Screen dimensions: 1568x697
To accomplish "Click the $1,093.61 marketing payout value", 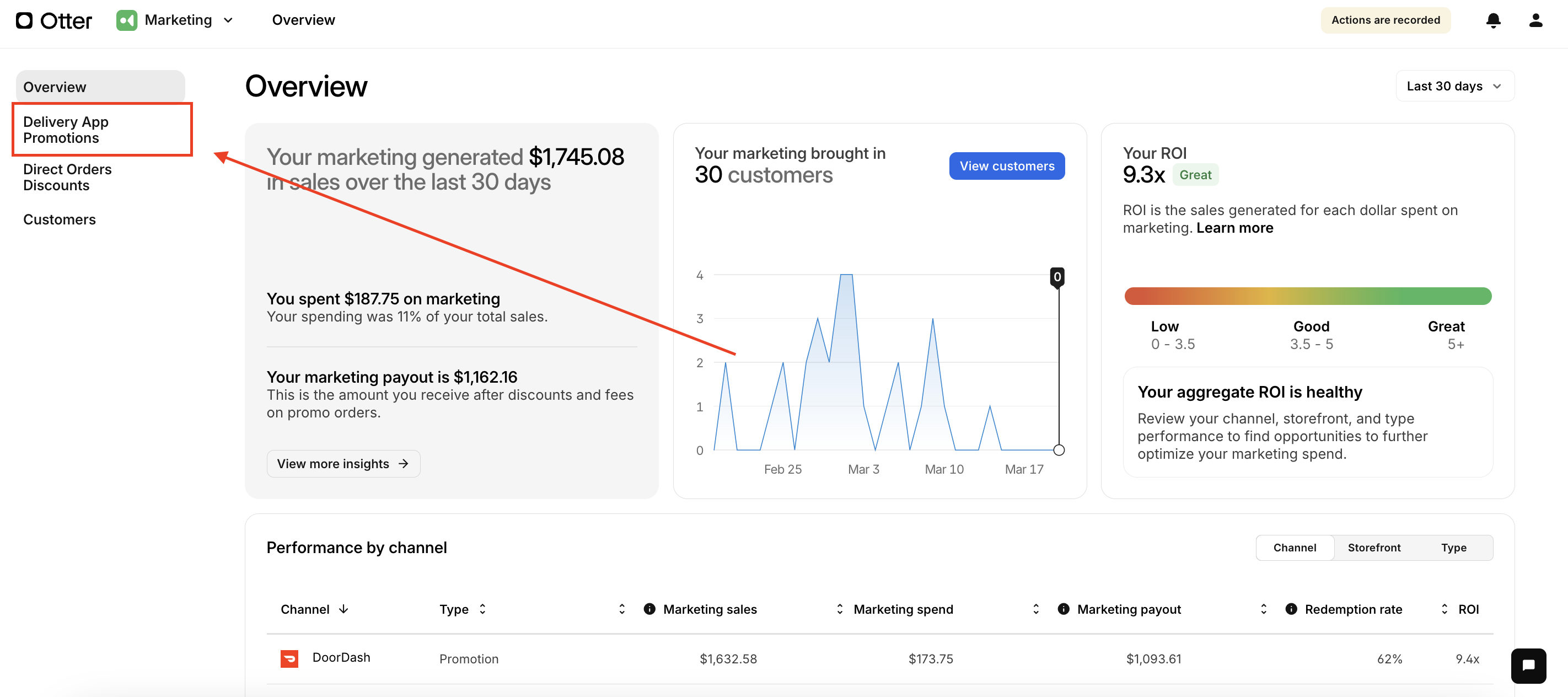I will 1153,658.
